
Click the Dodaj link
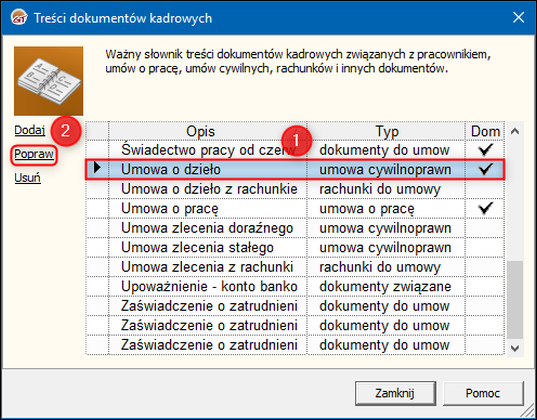(30, 130)
